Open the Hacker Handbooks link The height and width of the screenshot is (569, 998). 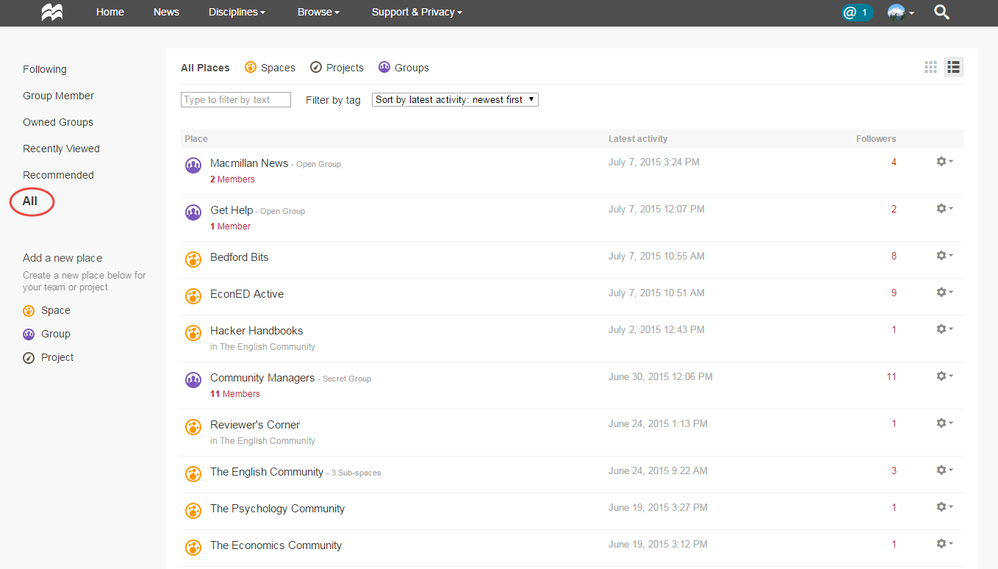[x=257, y=331]
